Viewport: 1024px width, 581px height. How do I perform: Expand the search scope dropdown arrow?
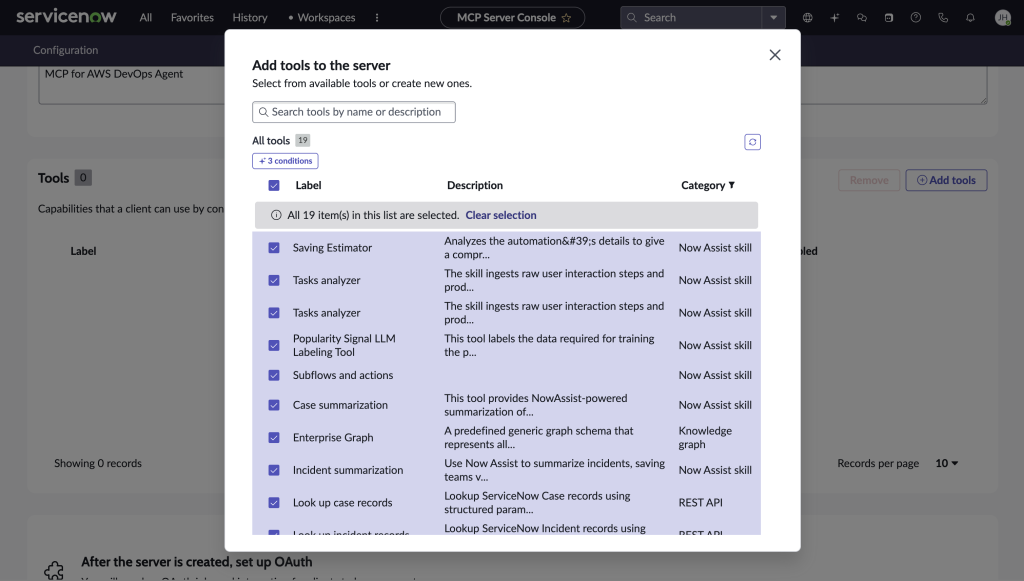pyautogui.click(x=773, y=18)
